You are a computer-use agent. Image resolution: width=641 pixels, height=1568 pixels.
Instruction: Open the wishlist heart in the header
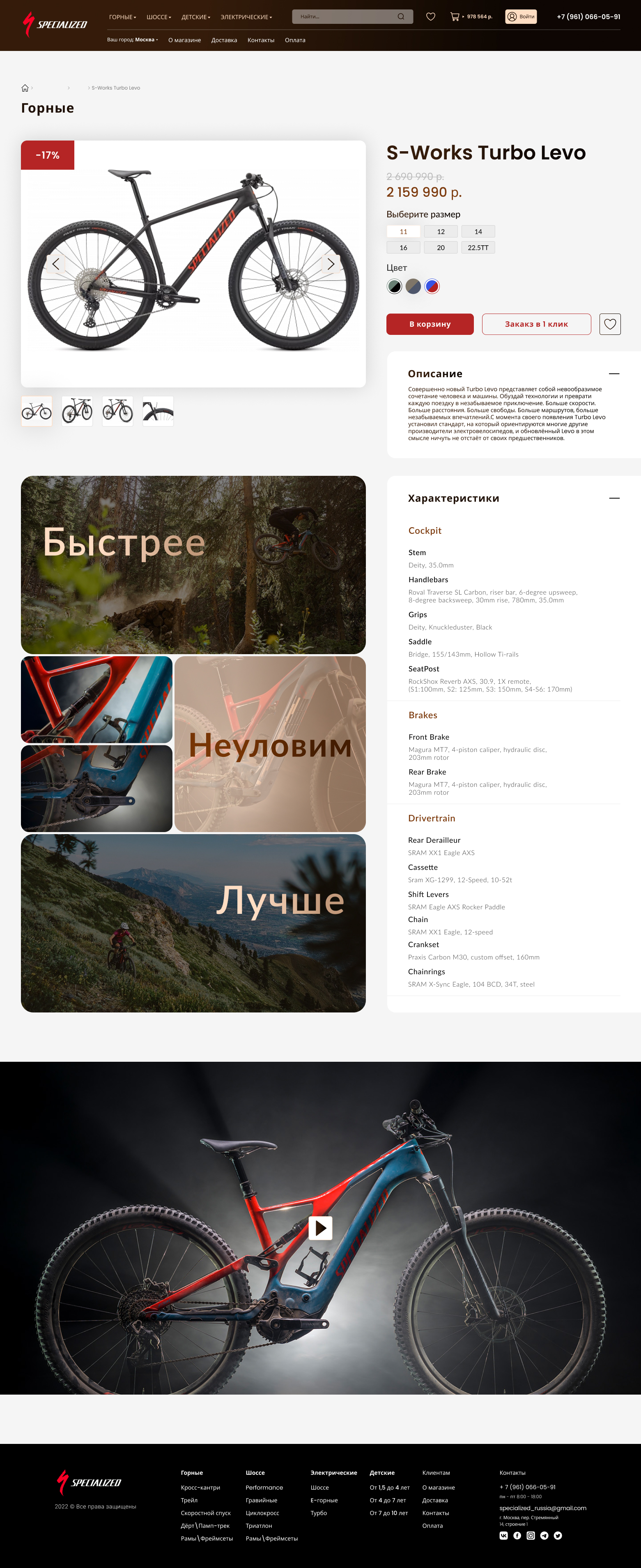coord(431,16)
